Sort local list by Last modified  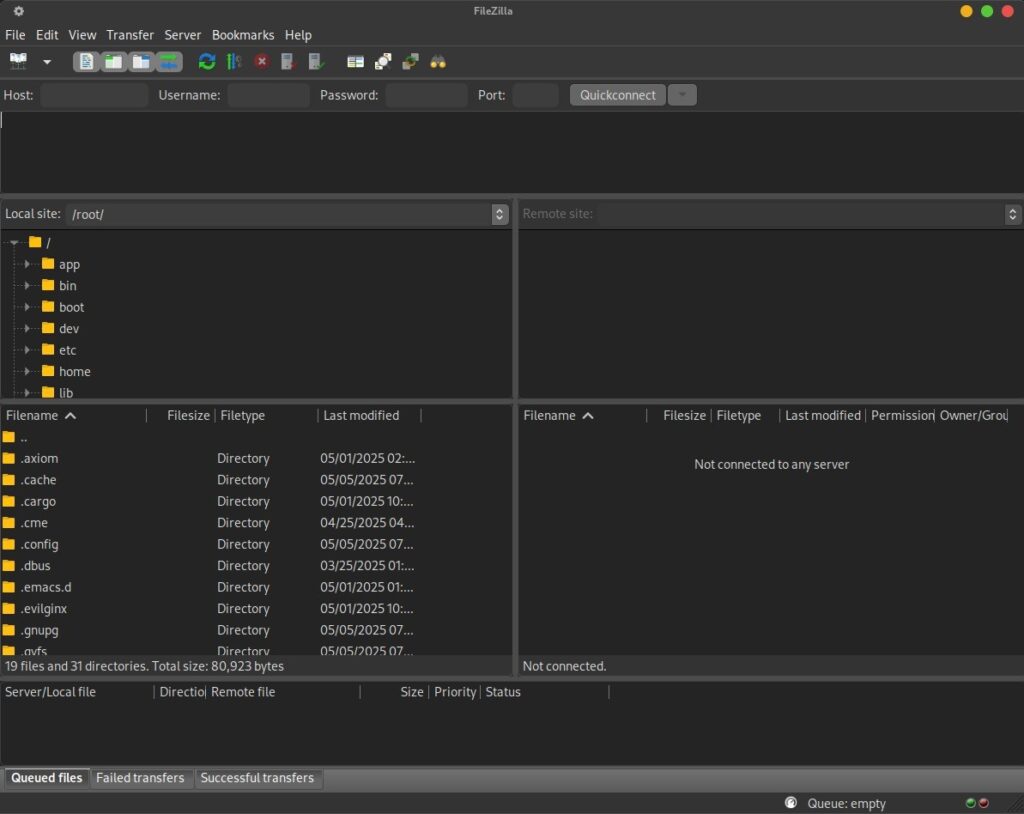(x=370, y=415)
